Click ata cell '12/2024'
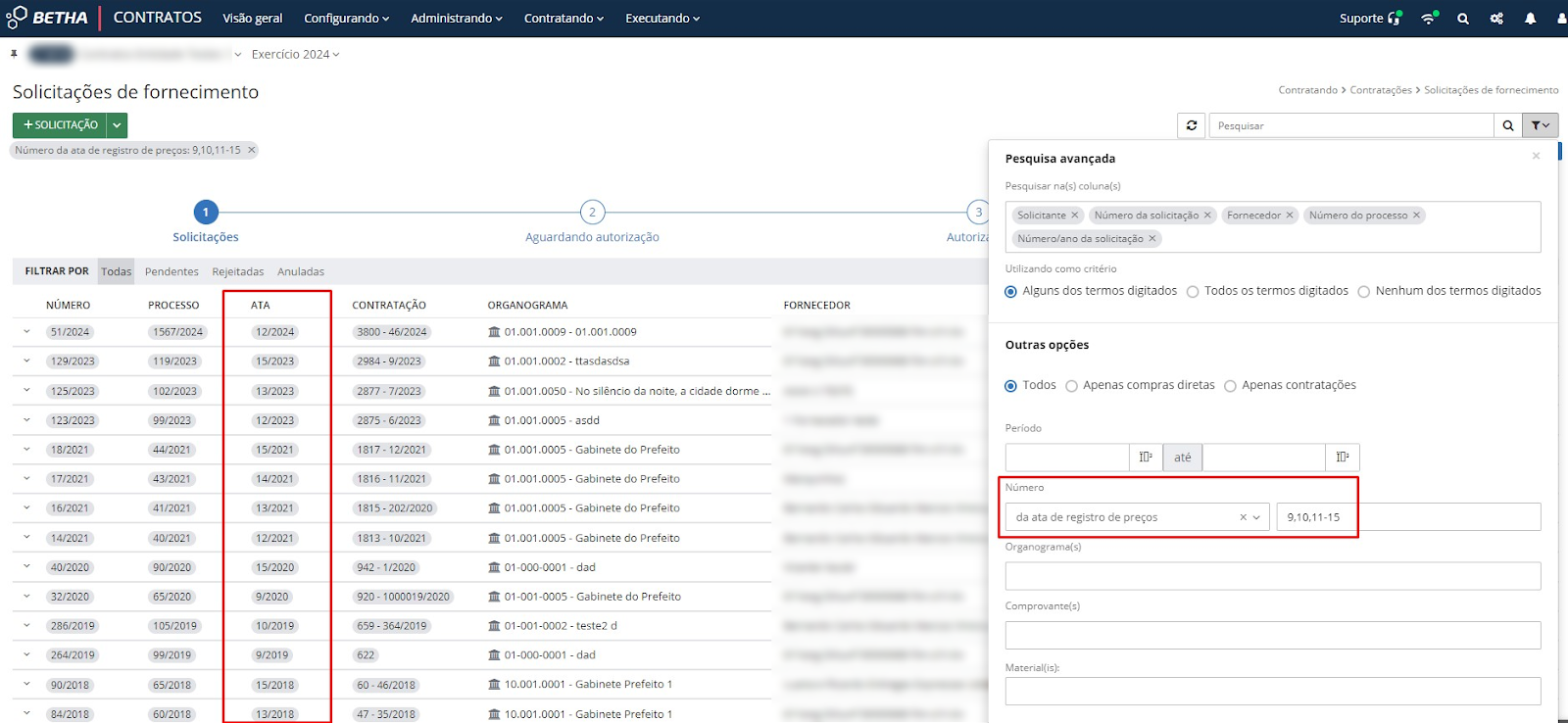Viewport: 1568px width, 723px height. pyautogui.click(x=275, y=332)
